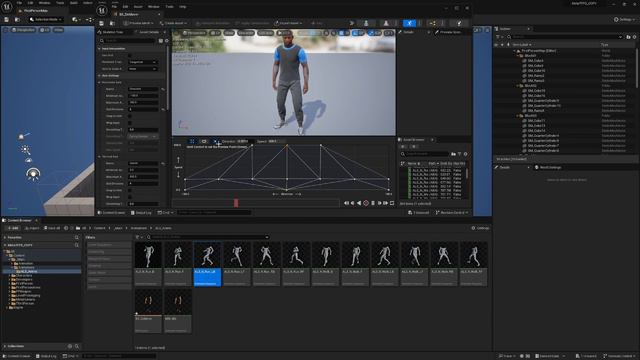The width and height of the screenshot is (640, 360).
Task: Add a new collection plus icon
Action: click(70, 346)
